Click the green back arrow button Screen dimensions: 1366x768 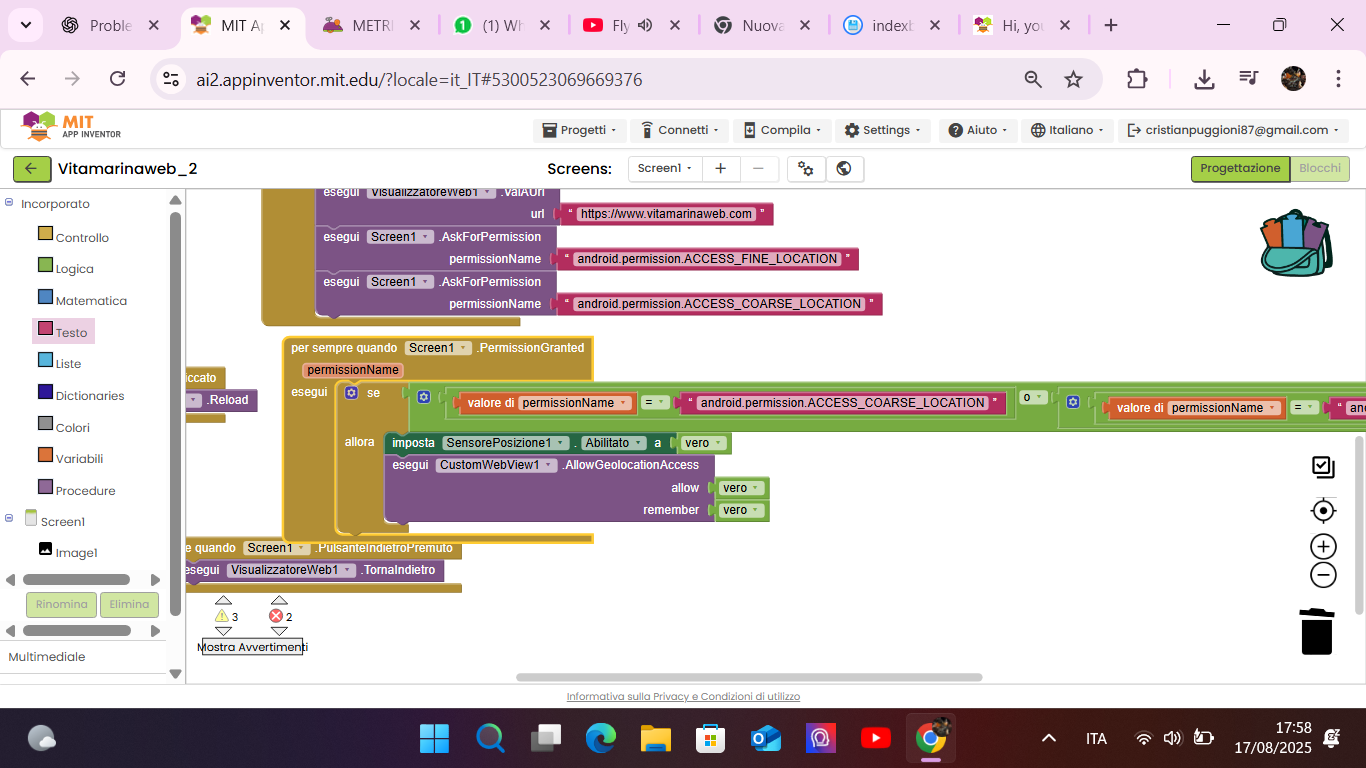pyautogui.click(x=32, y=169)
